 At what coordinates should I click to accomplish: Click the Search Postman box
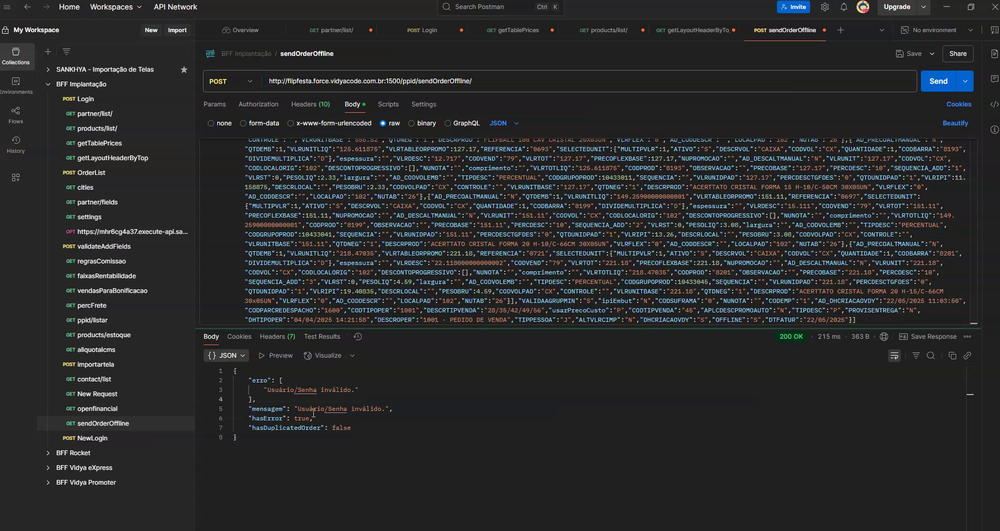[x=501, y=7]
